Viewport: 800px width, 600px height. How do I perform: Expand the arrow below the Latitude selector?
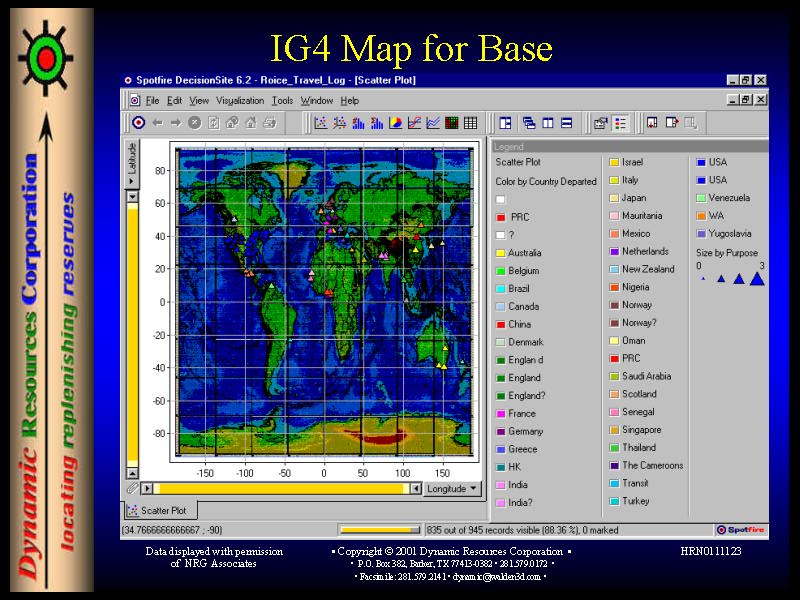pos(131,198)
